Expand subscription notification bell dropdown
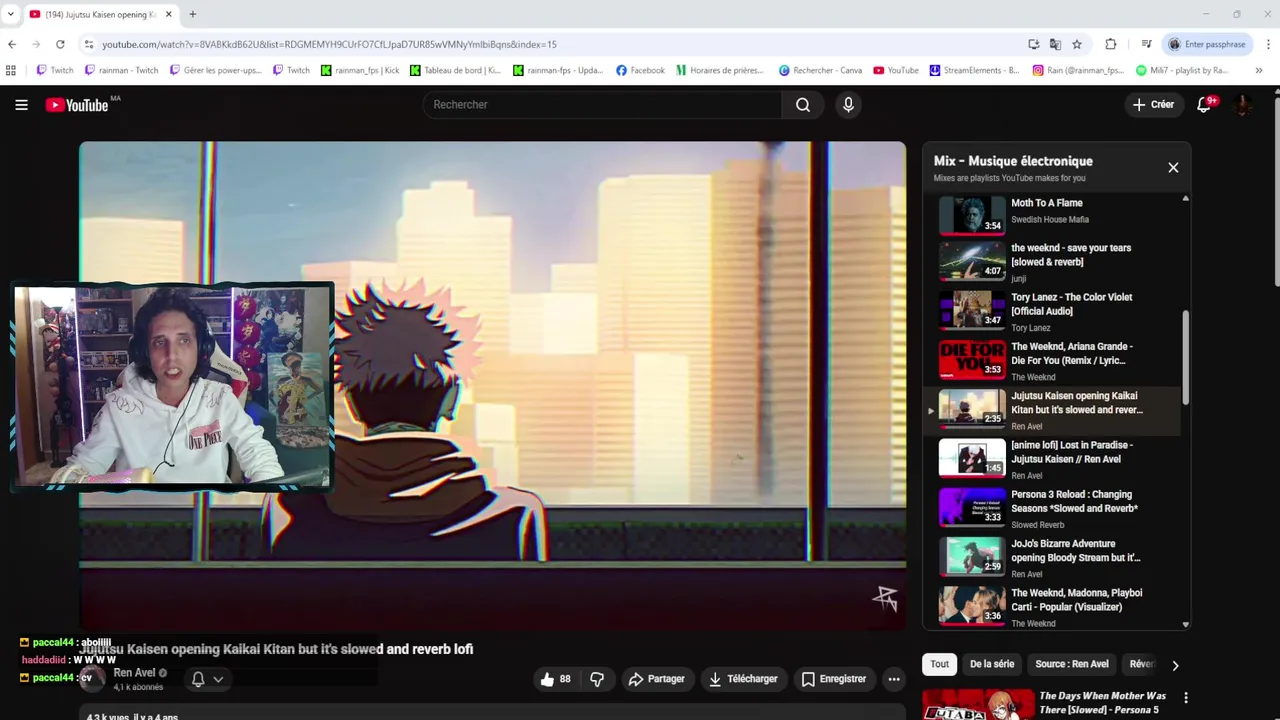1280x720 pixels. [x=207, y=679]
